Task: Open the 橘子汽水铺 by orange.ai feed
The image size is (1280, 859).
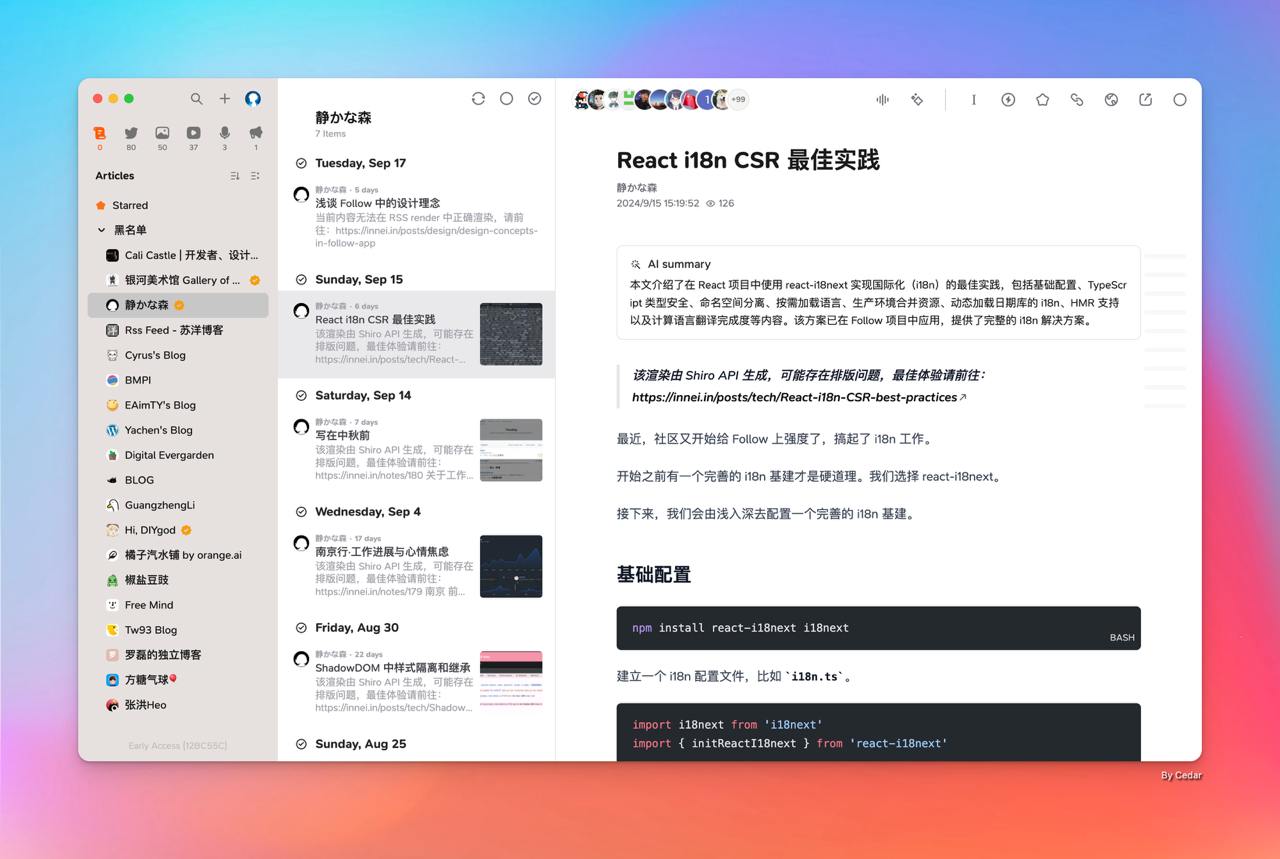Action: 178,555
